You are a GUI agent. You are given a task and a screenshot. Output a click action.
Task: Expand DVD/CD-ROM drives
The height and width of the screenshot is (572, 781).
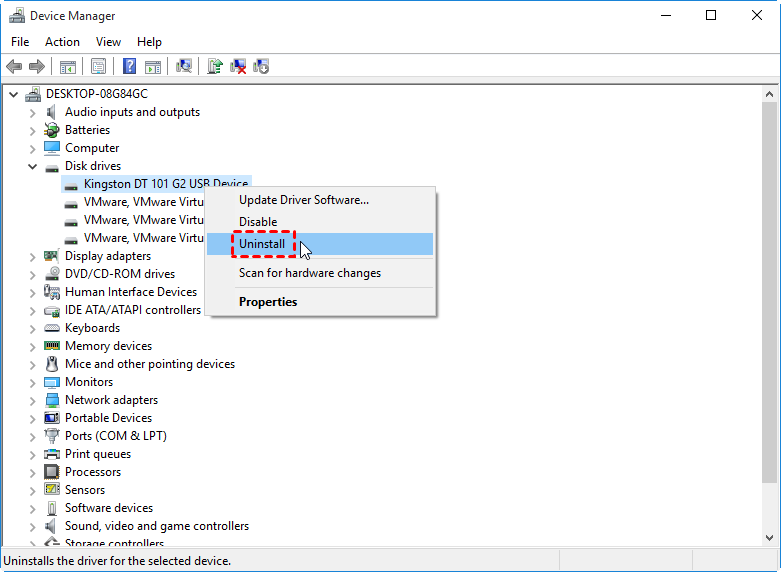33,275
